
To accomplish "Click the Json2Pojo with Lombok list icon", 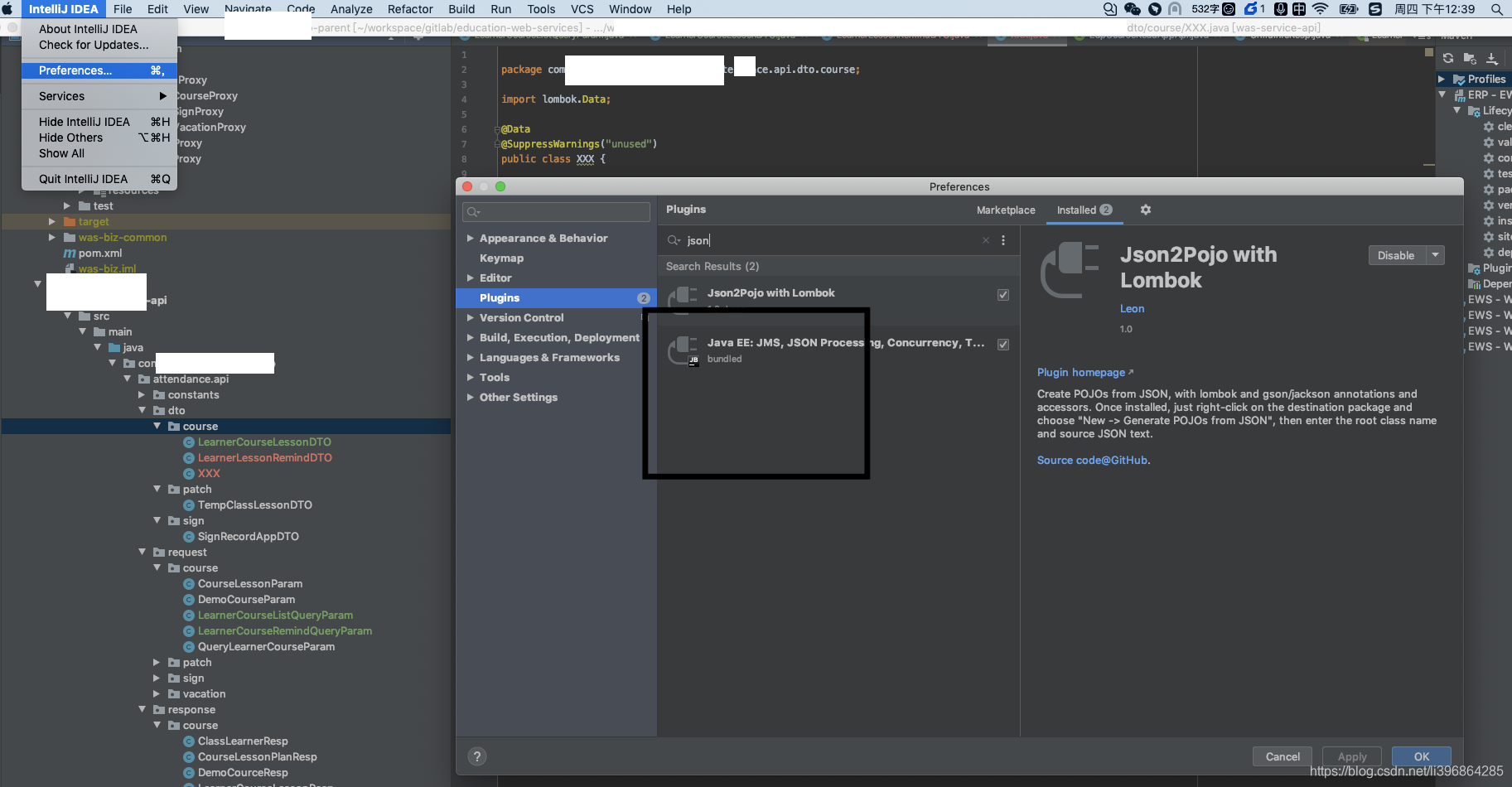I will click(683, 297).
